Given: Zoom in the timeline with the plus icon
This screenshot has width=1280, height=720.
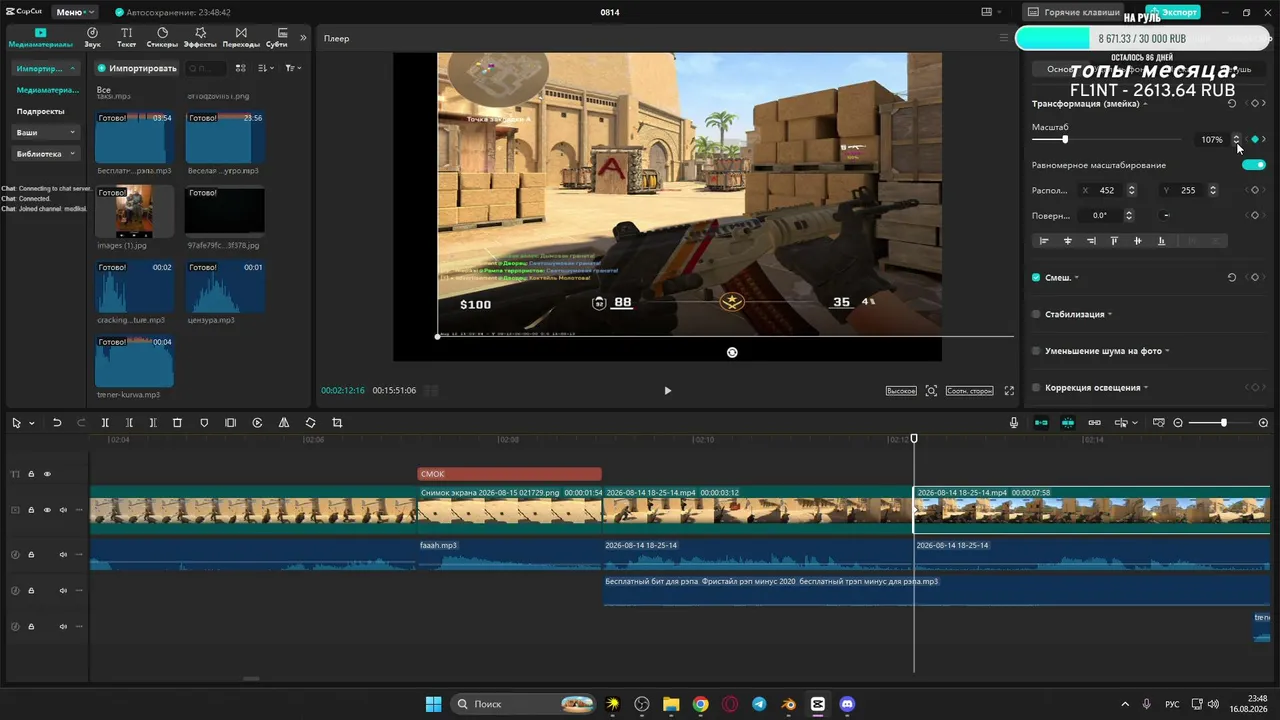Looking at the screenshot, I should coord(1263,423).
